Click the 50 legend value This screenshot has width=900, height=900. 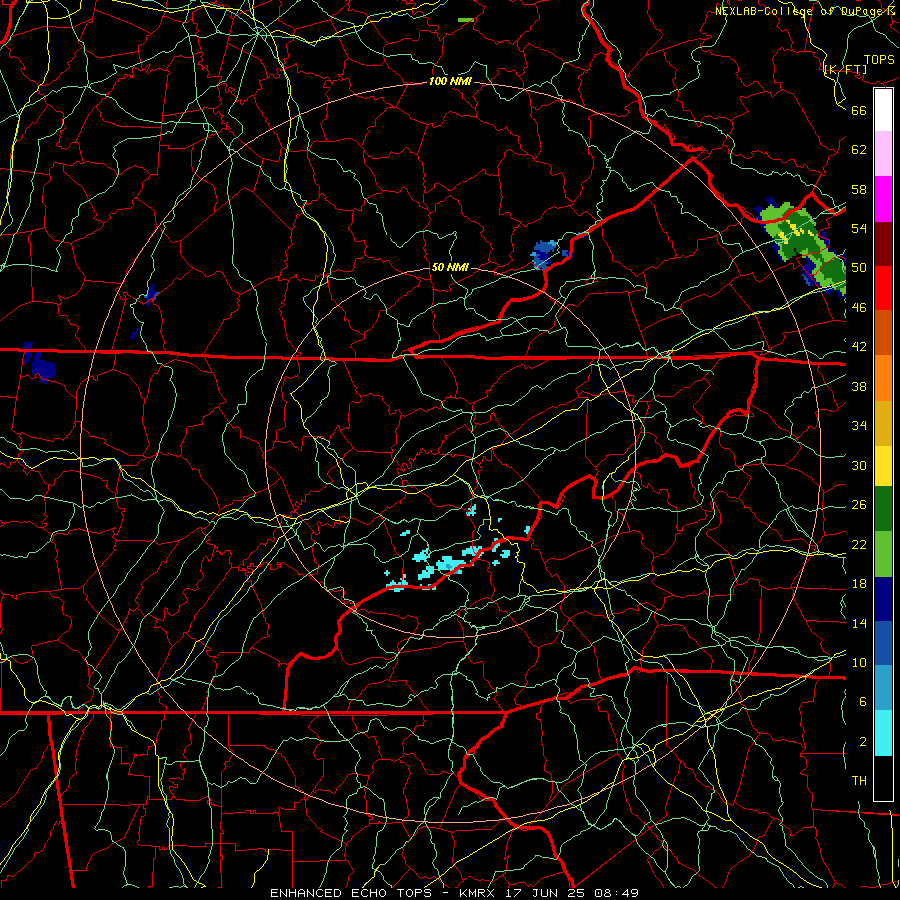[x=859, y=267]
